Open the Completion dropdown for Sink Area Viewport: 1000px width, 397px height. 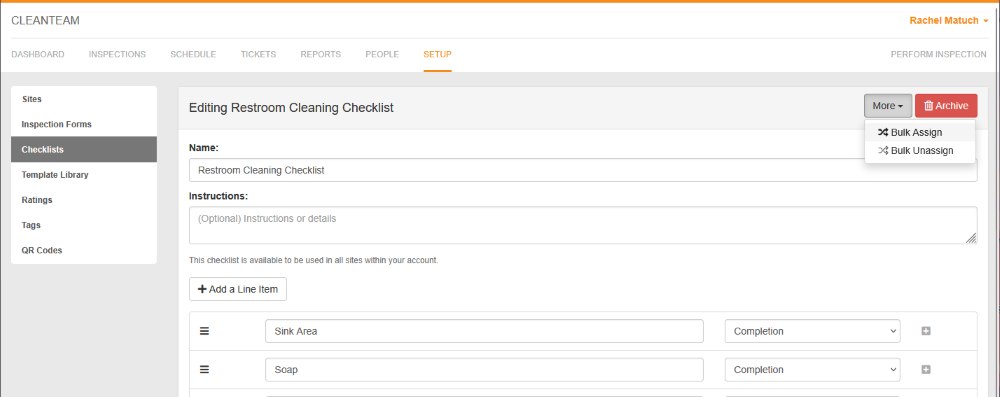(x=812, y=331)
